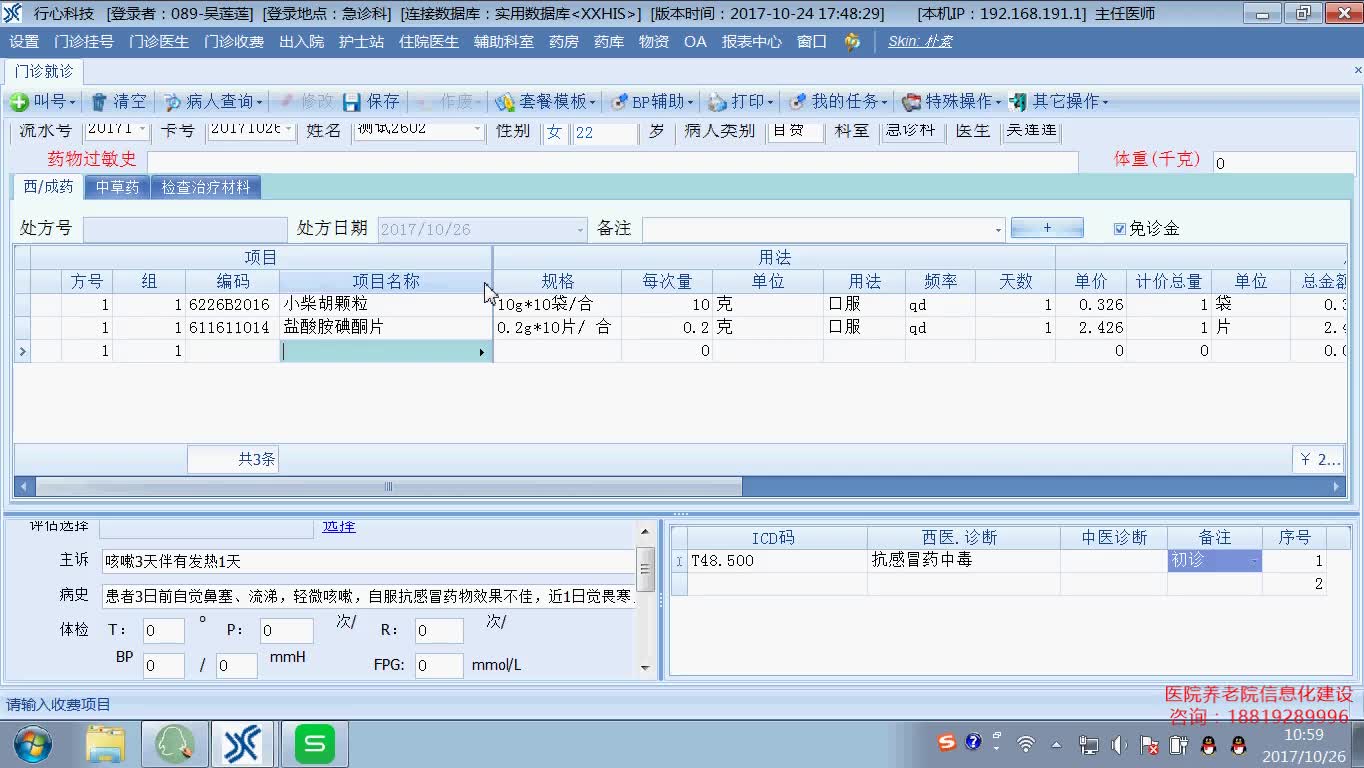Image resolution: width=1364 pixels, height=768 pixels.
Task: Open the 流水号 dropdown
Action: tap(142, 129)
